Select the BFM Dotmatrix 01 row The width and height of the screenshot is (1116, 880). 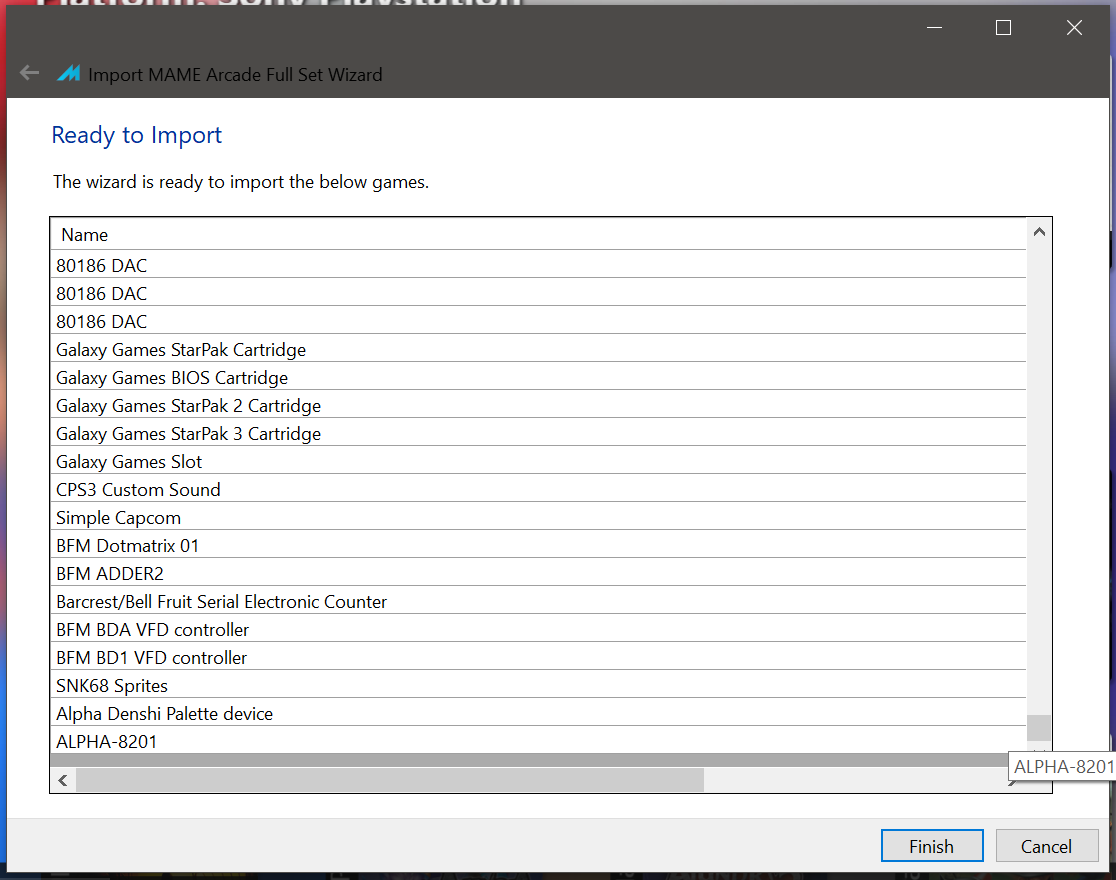pos(539,545)
